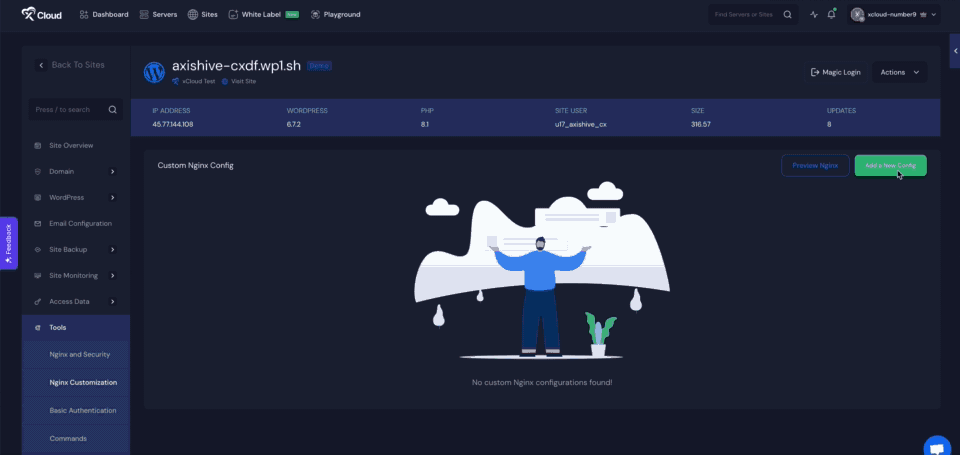Open the Servers menu item
Viewport: 960px width, 455px height.
coord(157,14)
